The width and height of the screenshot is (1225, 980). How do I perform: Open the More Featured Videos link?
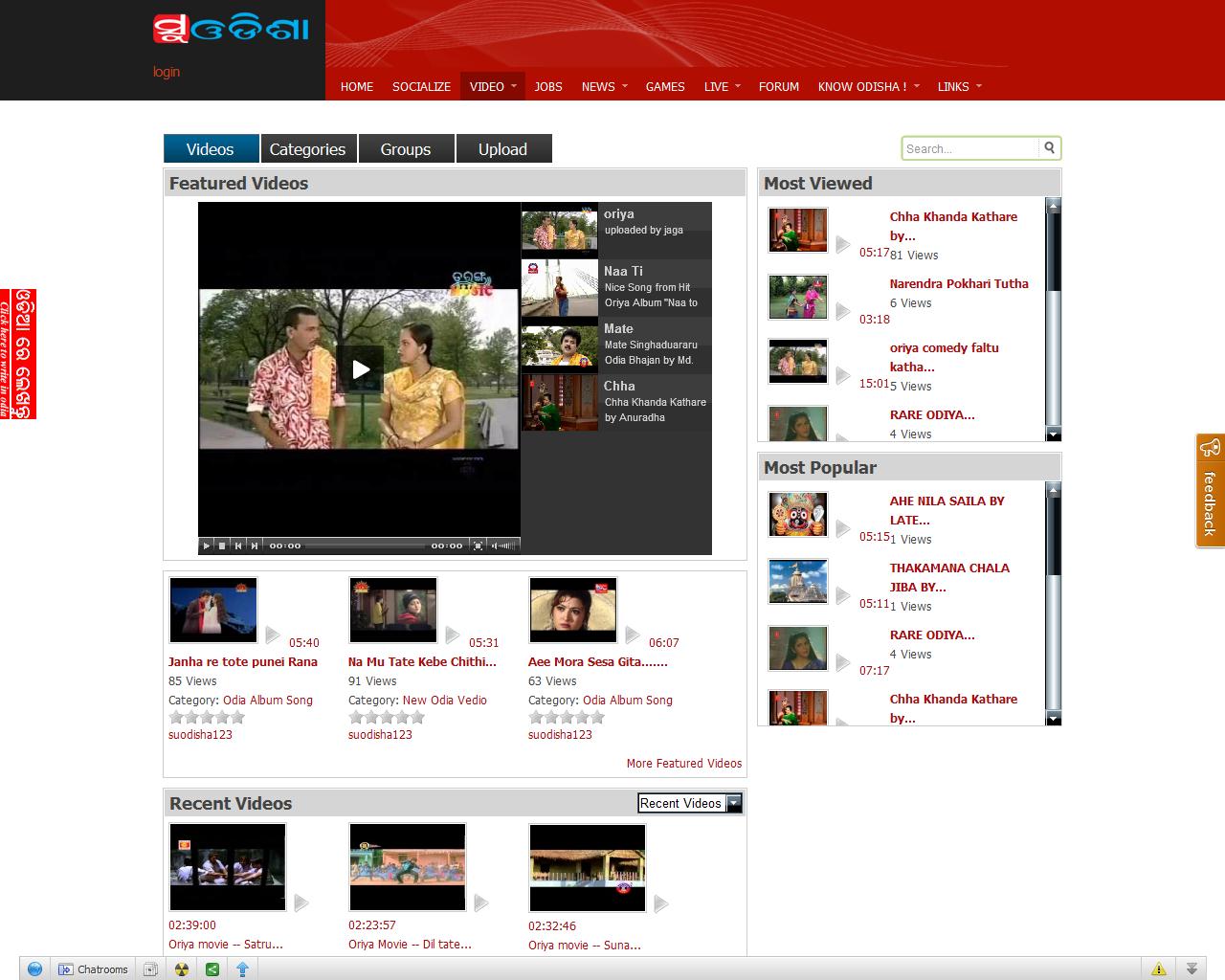(683, 764)
